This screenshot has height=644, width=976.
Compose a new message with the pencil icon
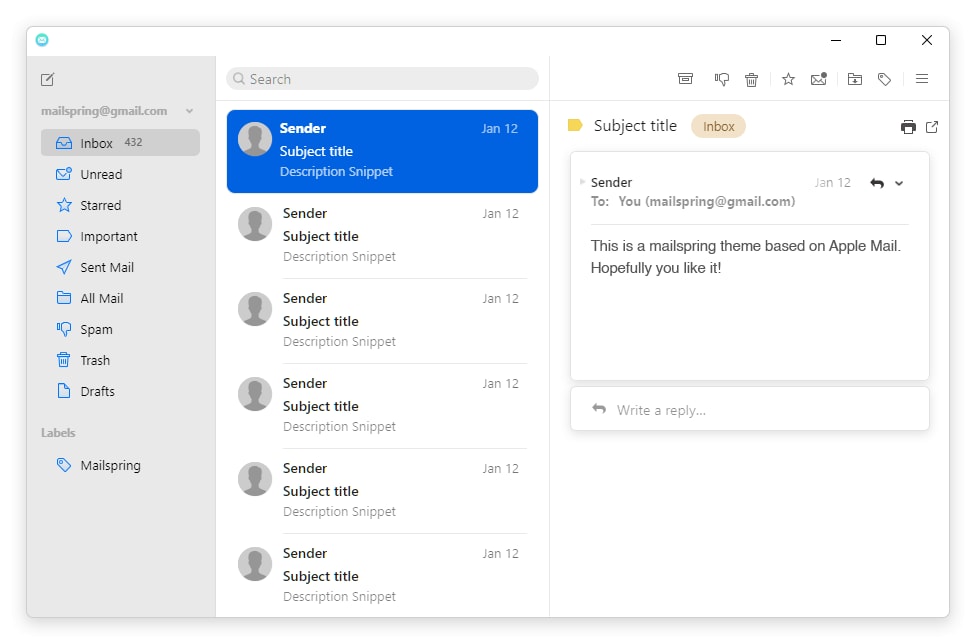click(x=47, y=80)
